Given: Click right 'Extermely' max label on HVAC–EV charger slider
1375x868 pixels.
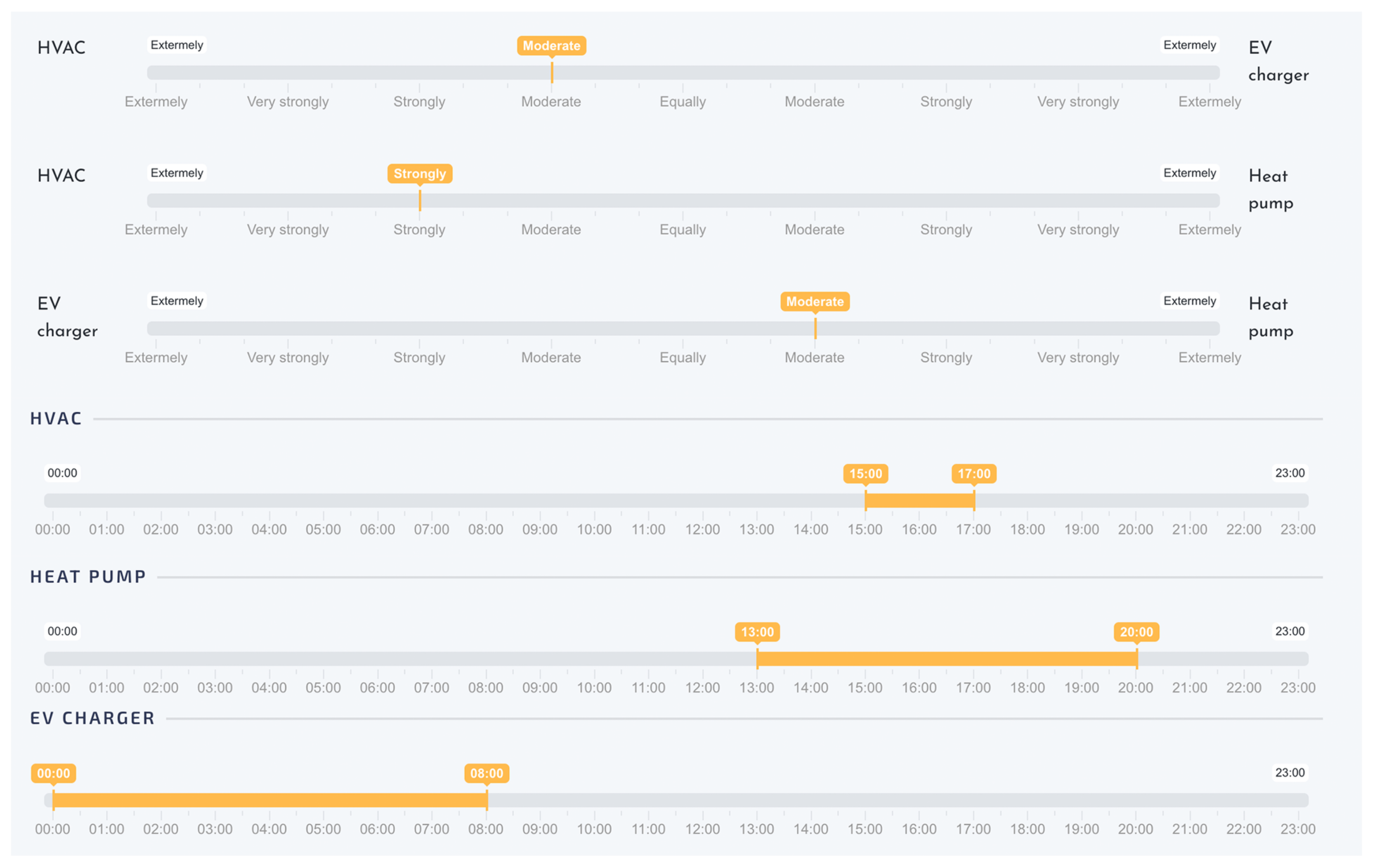Looking at the screenshot, I should (1189, 45).
